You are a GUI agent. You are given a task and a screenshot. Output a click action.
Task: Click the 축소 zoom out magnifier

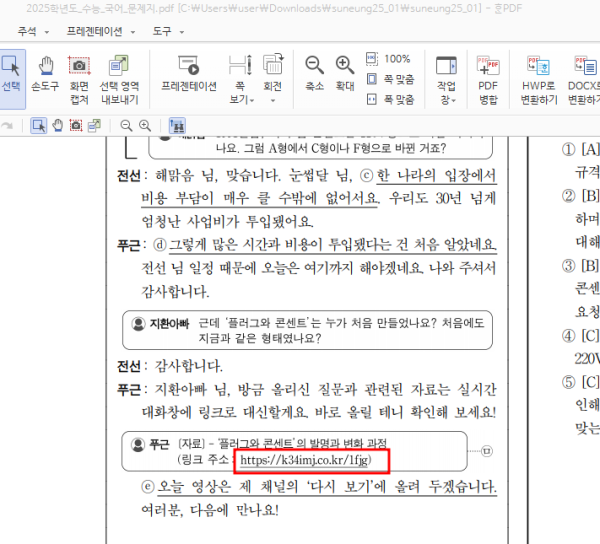click(x=314, y=74)
